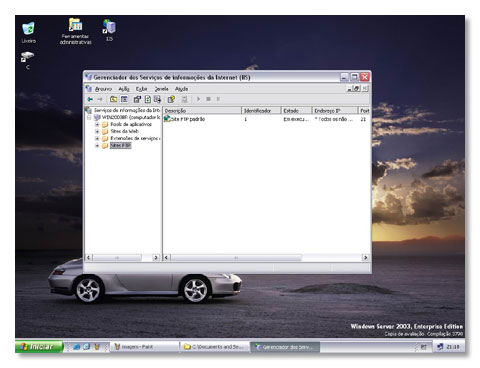Restore the inner MDI child window
The image size is (480, 368).
(x=357, y=88)
